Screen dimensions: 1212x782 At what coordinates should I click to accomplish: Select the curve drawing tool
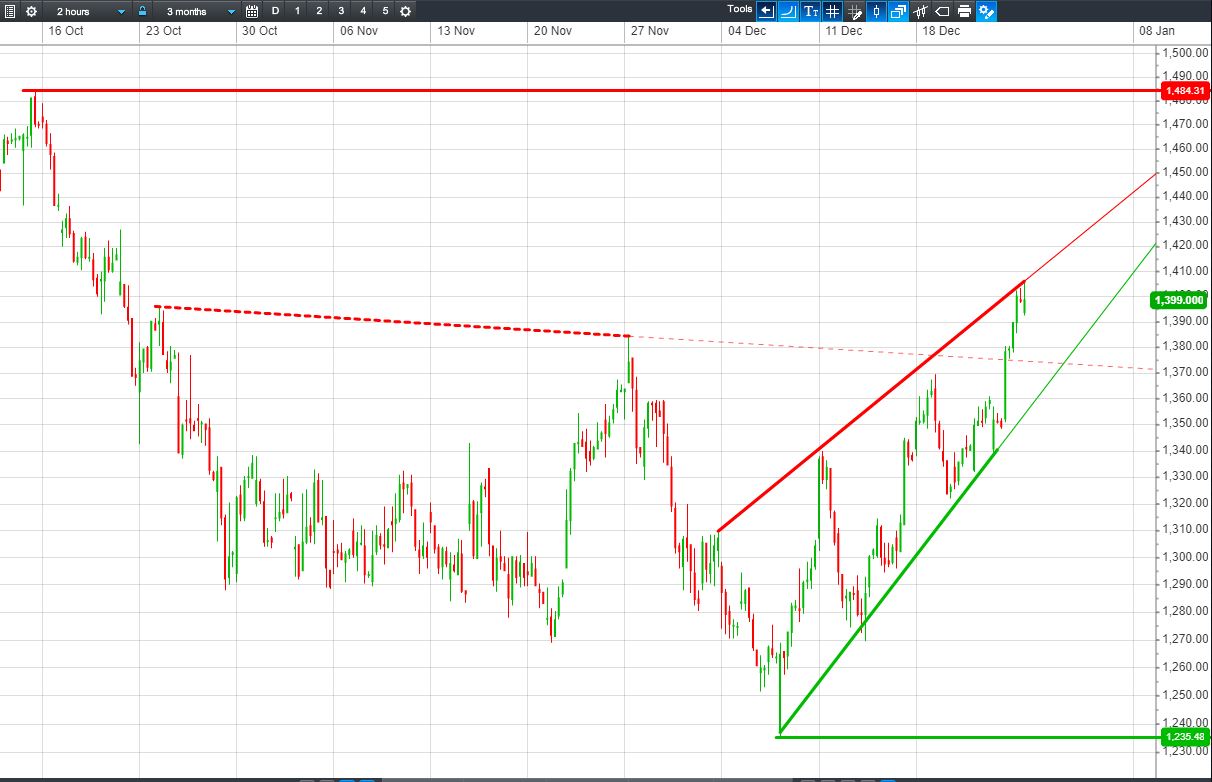tap(788, 11)
